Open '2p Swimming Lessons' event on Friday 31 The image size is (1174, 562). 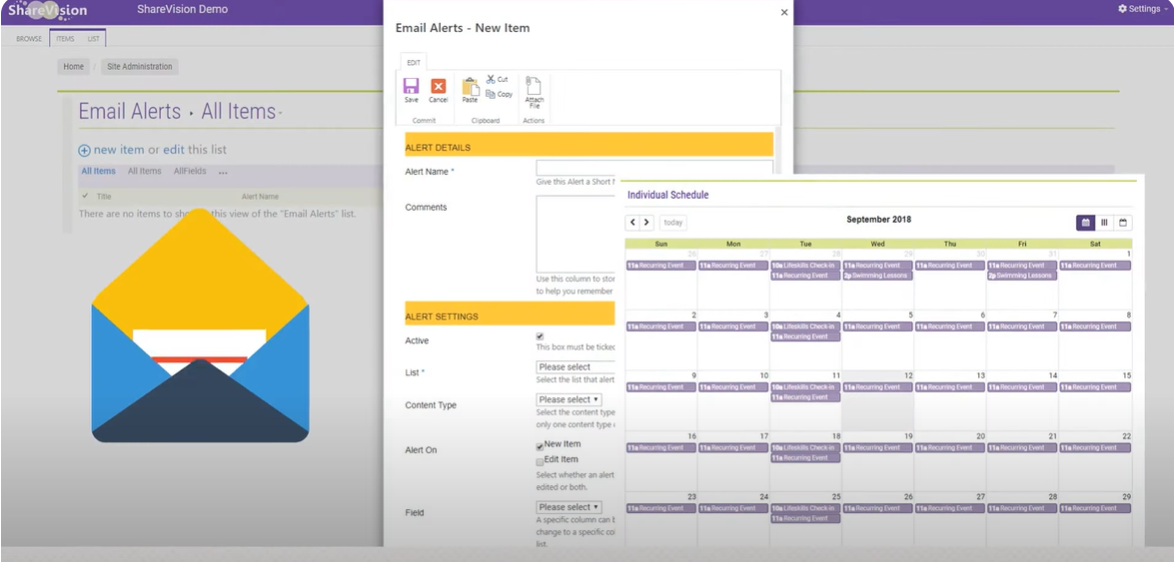1022,275
